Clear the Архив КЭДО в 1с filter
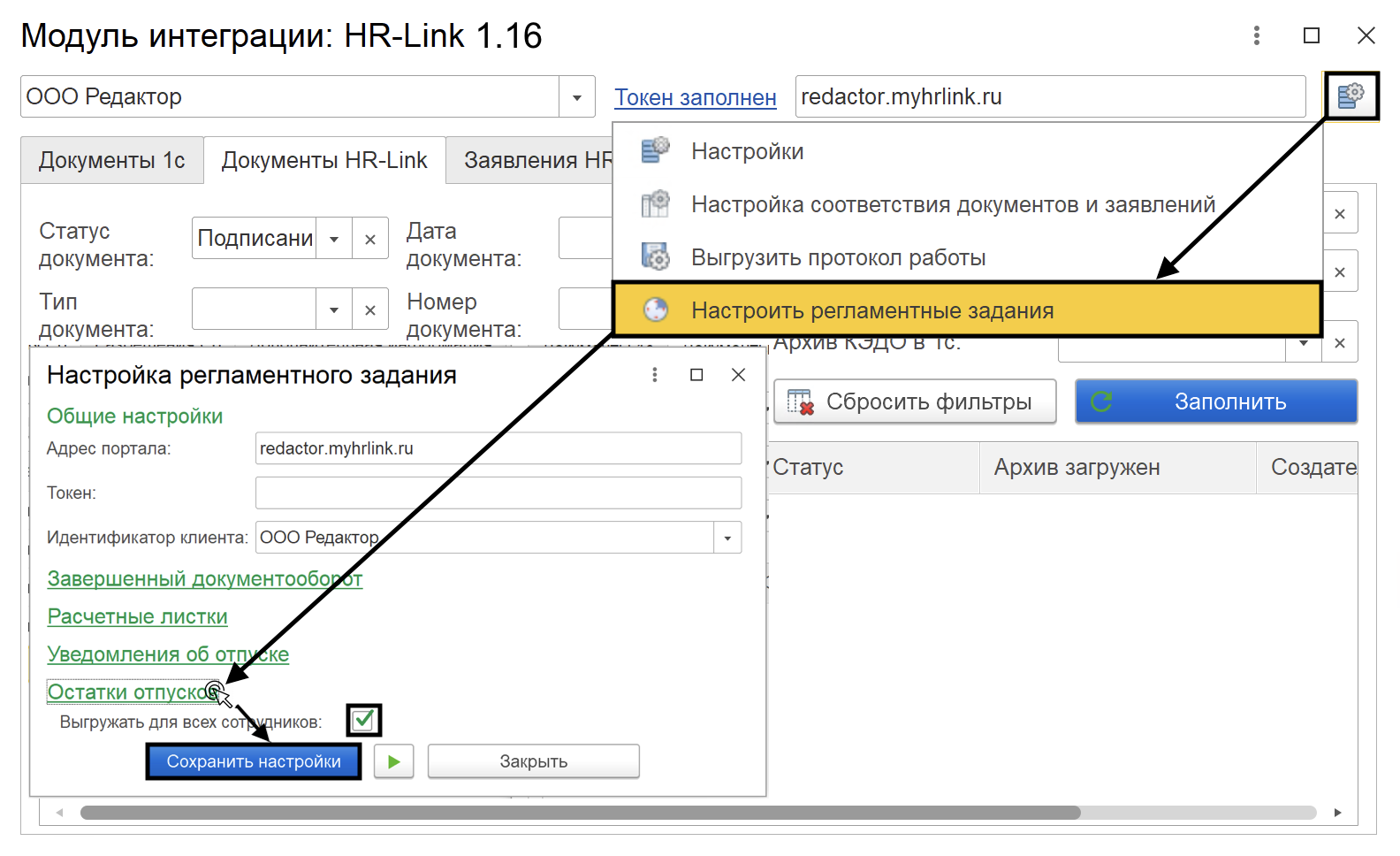This screenshot has height=856, width=1400. [x=1340, y=343]
